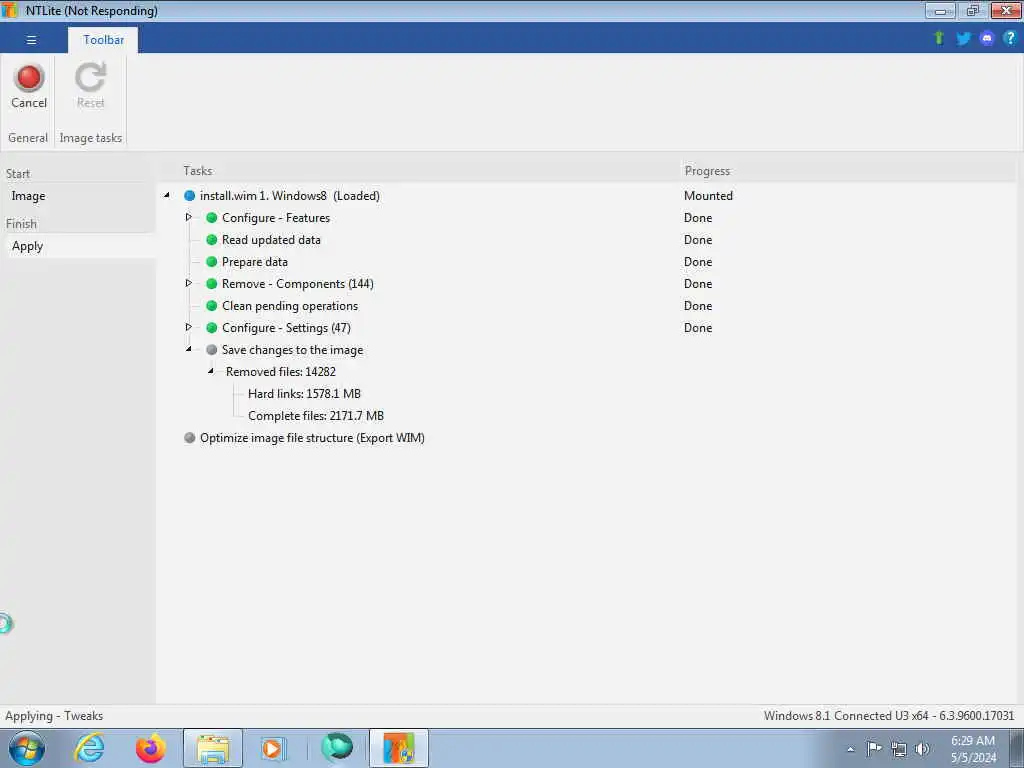Open Windows Explorer from taskbar
The image size is (1024, 768).
point(213,748)
